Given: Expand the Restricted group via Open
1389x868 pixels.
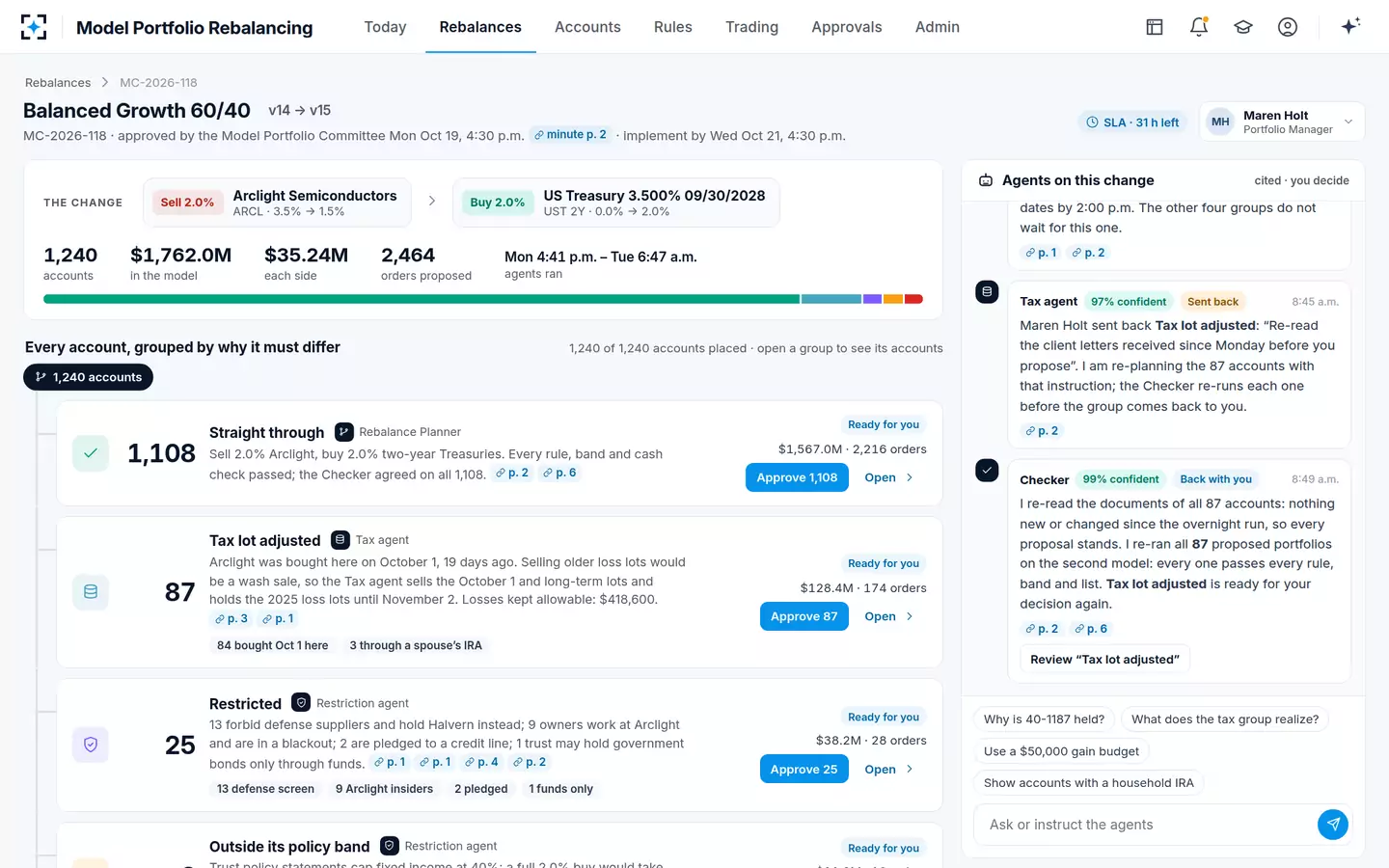Looking at the screenshot, I should (888, 770).
